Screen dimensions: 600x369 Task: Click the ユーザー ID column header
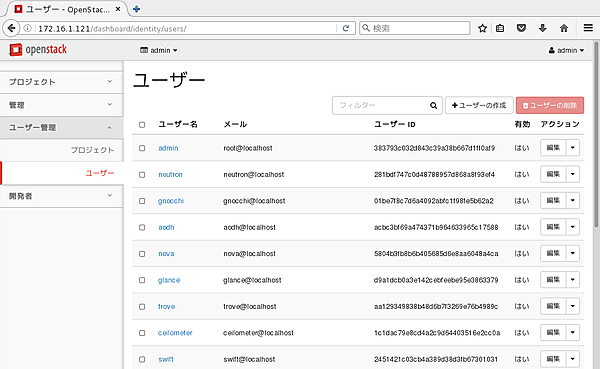395,124
